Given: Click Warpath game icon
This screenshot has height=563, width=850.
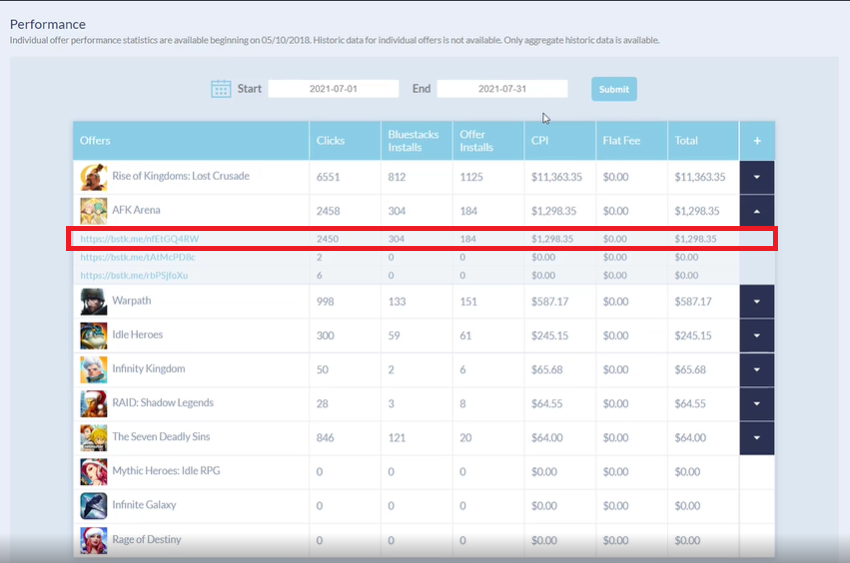Looking at the screenshot, I should pos(94,301).
